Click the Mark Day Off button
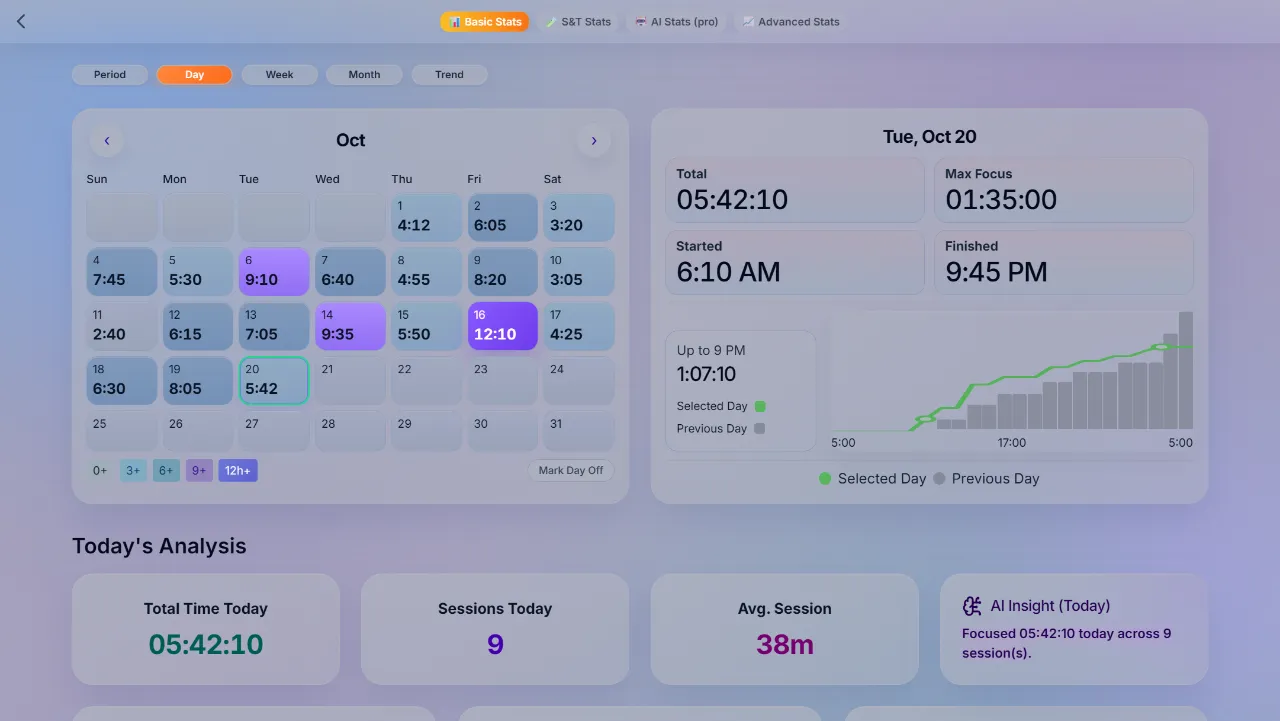The height and width of the screenshot is (721, 1280). coord(571,470)
